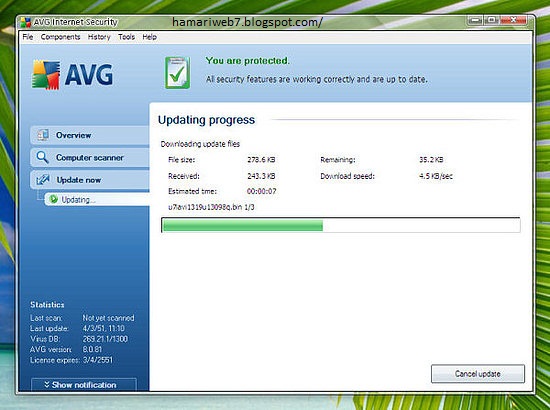Screen dimensions: 550x410
Task: Open the Computer scanner section
Action: tap(90, 157)
